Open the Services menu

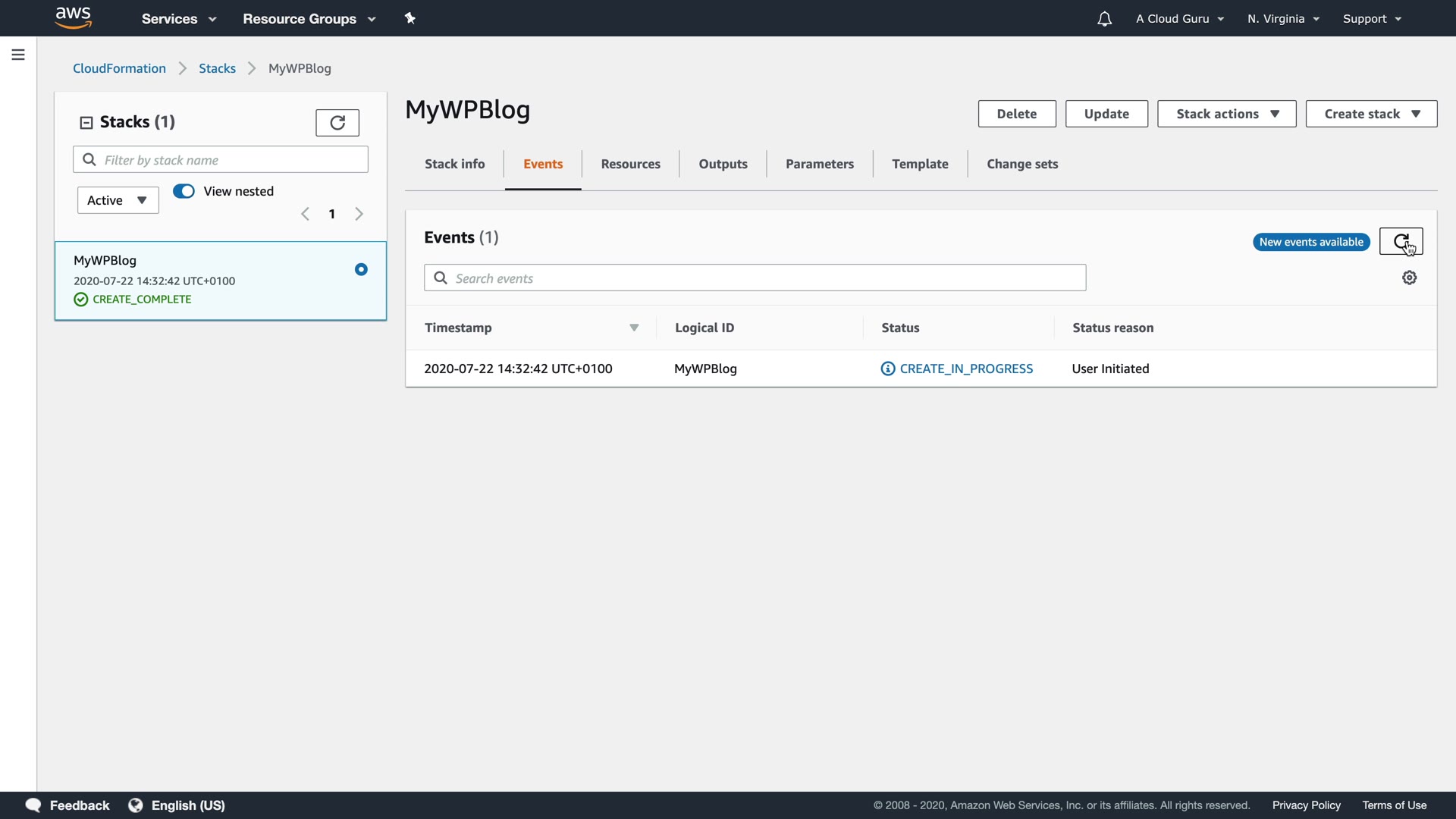click(x=178, y=19)
